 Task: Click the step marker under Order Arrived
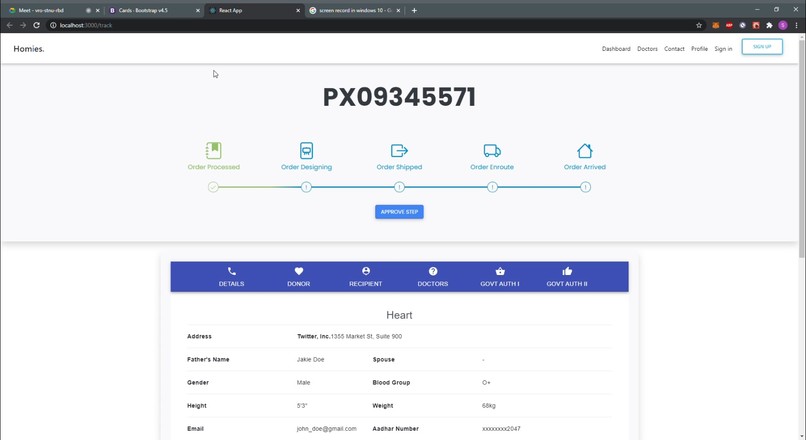click(x=585, y=187)
